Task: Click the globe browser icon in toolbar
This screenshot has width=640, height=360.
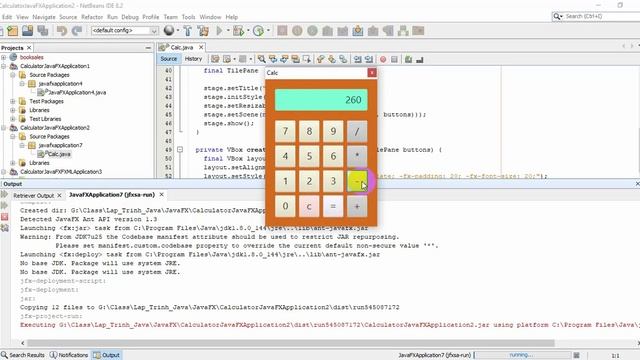Action: tap(169, 30)
